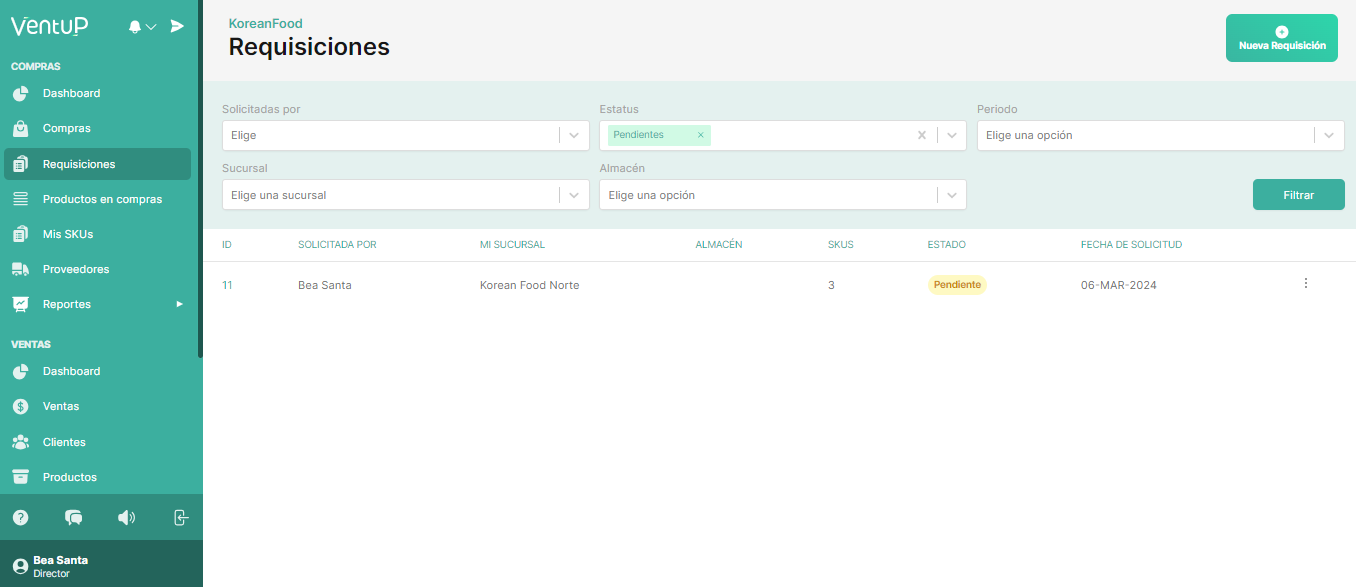Go to Proveedores in the sidebar
The image size is (1356, 587).
(x=76, y=269)
